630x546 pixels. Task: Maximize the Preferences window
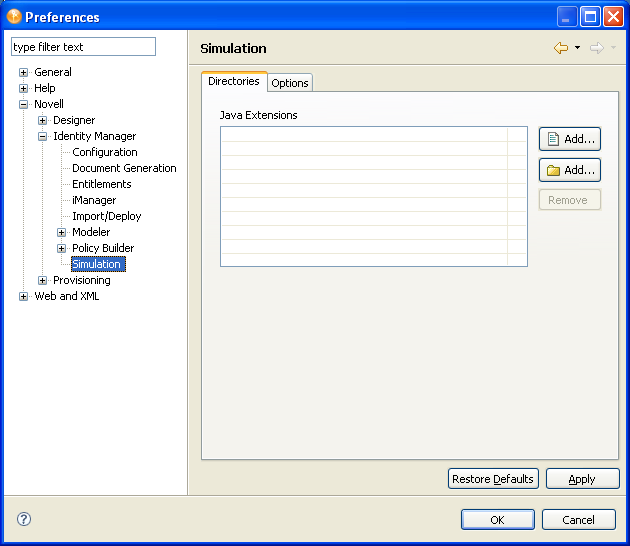coord(590,17)
